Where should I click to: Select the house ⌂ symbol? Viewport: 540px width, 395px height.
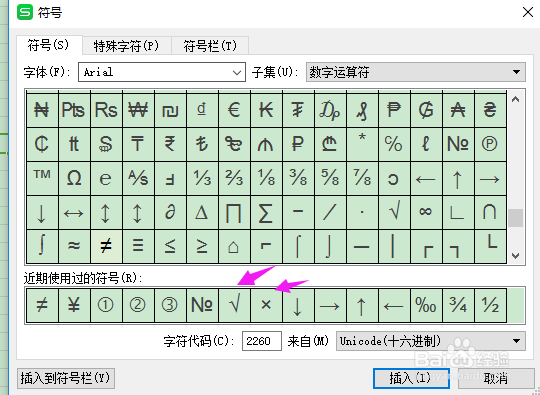(234, 247)
